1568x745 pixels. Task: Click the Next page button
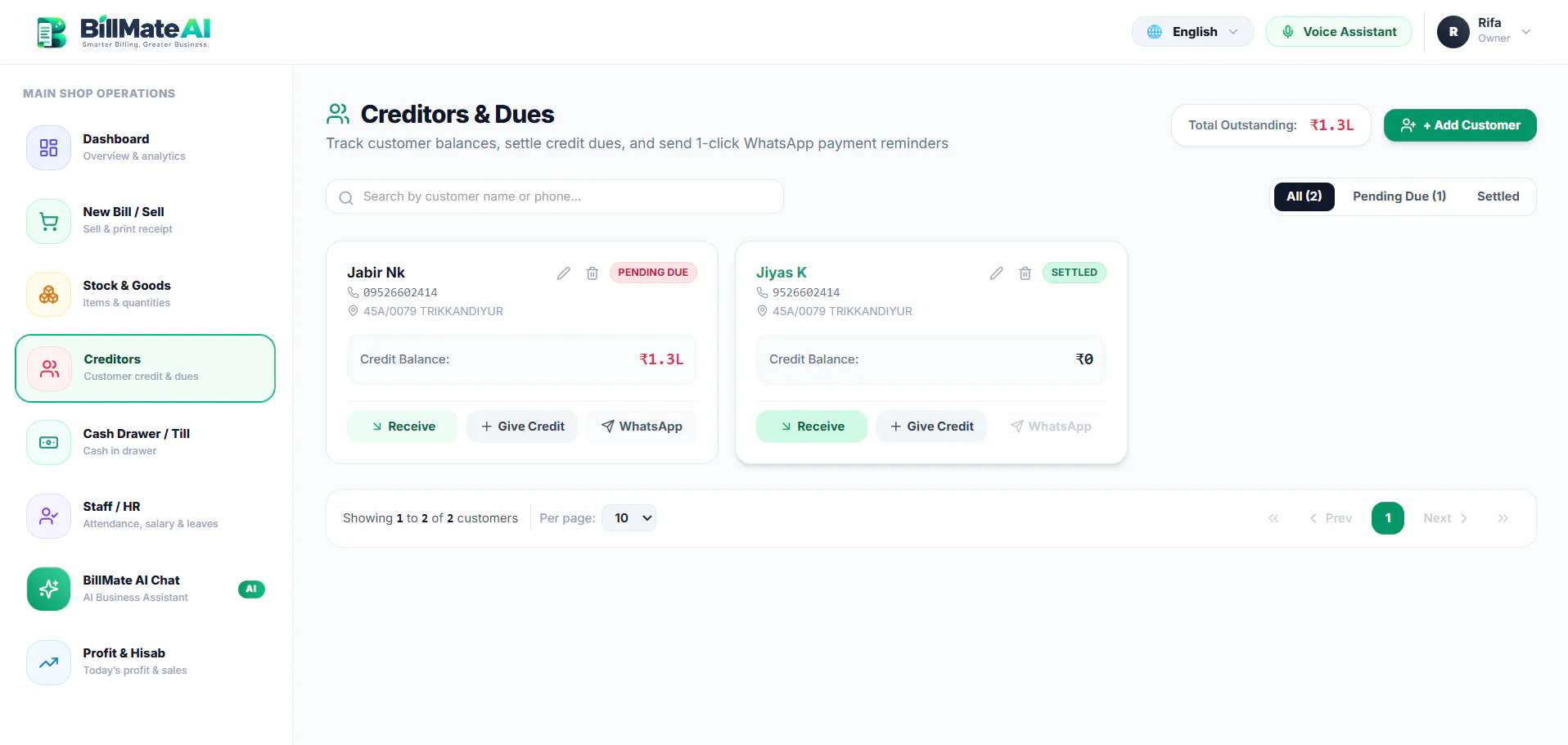tap(1445, 518)
